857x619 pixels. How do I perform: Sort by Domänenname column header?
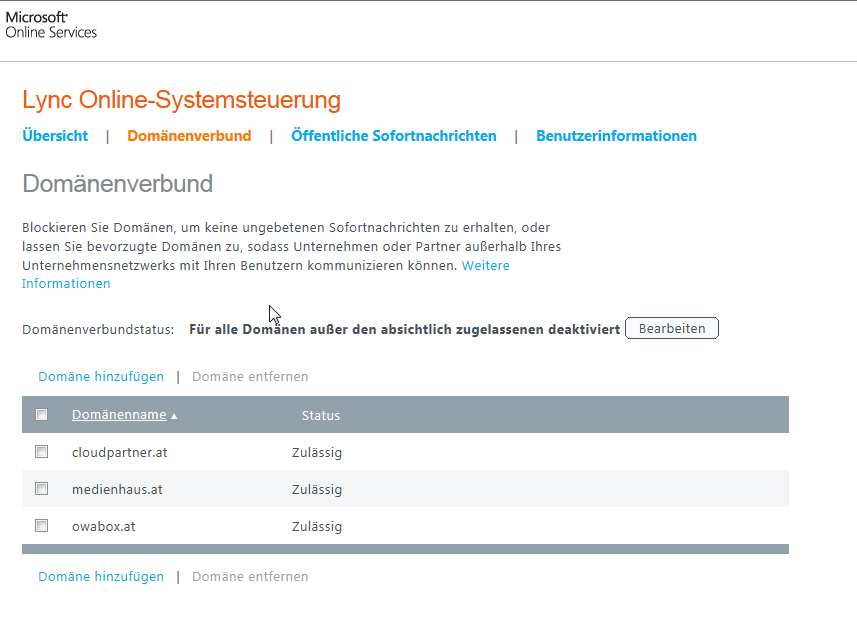click(x=119, y=415)
